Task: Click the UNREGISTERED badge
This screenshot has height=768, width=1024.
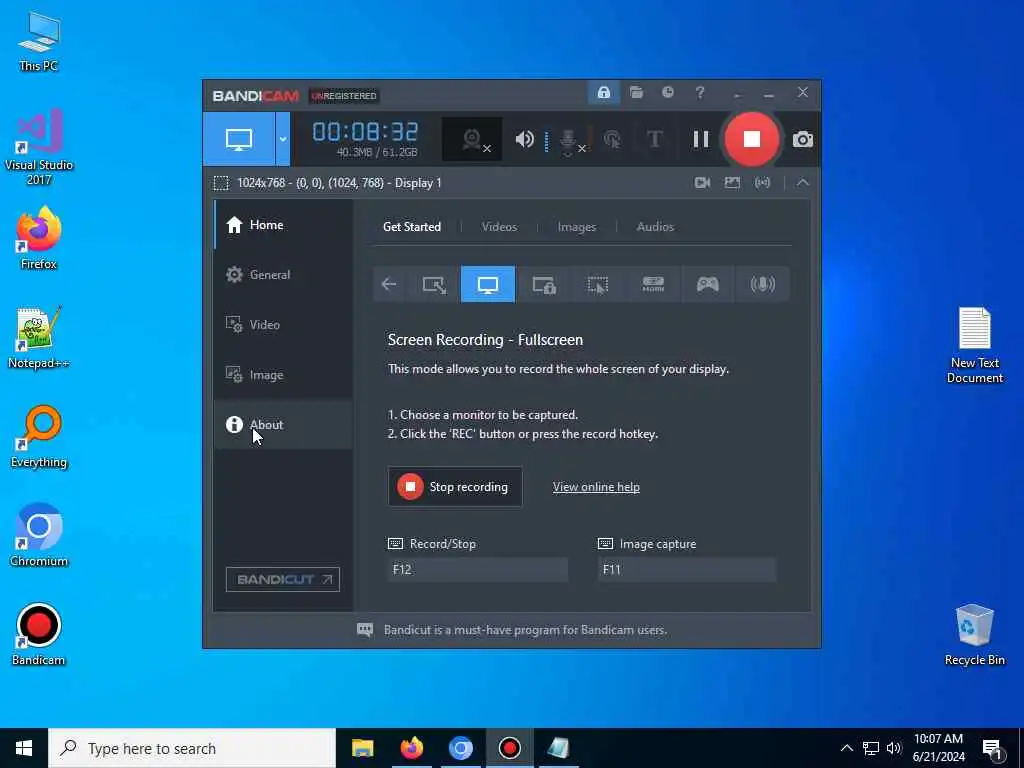Action: coord(344,96)
